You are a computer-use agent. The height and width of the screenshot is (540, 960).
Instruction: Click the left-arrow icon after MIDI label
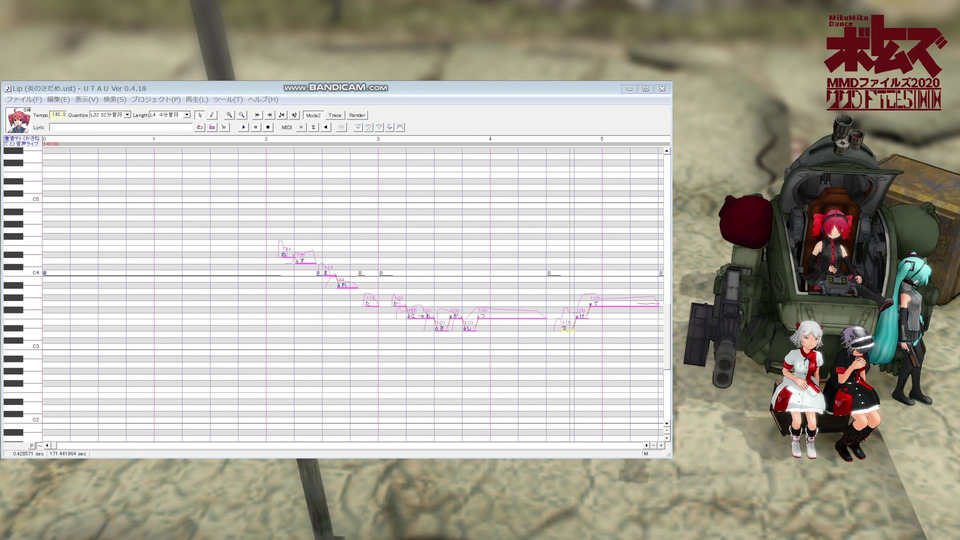point(326,127)
